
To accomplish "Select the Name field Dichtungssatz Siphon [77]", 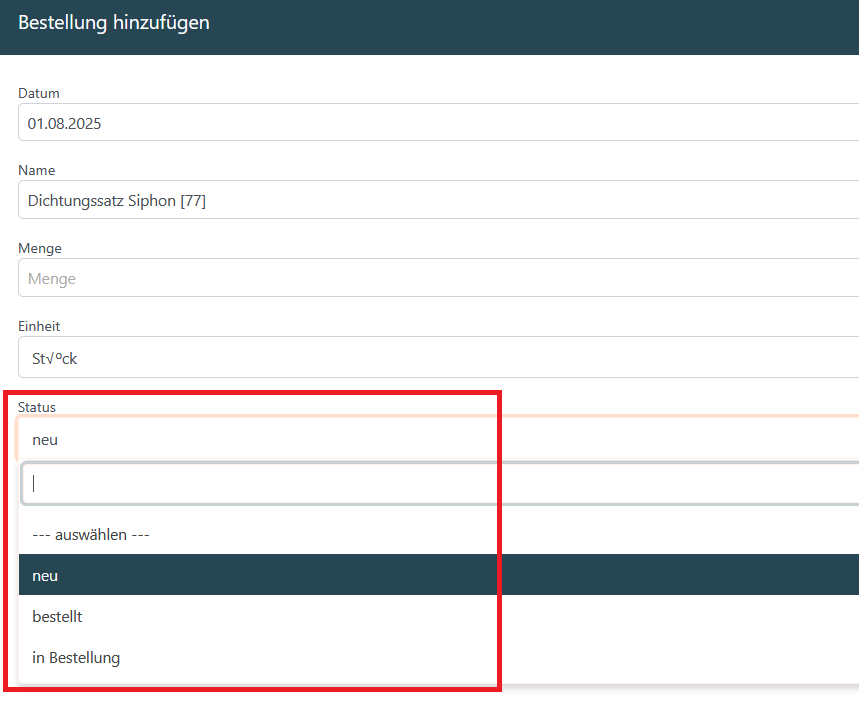I will (x=438, y=200).
